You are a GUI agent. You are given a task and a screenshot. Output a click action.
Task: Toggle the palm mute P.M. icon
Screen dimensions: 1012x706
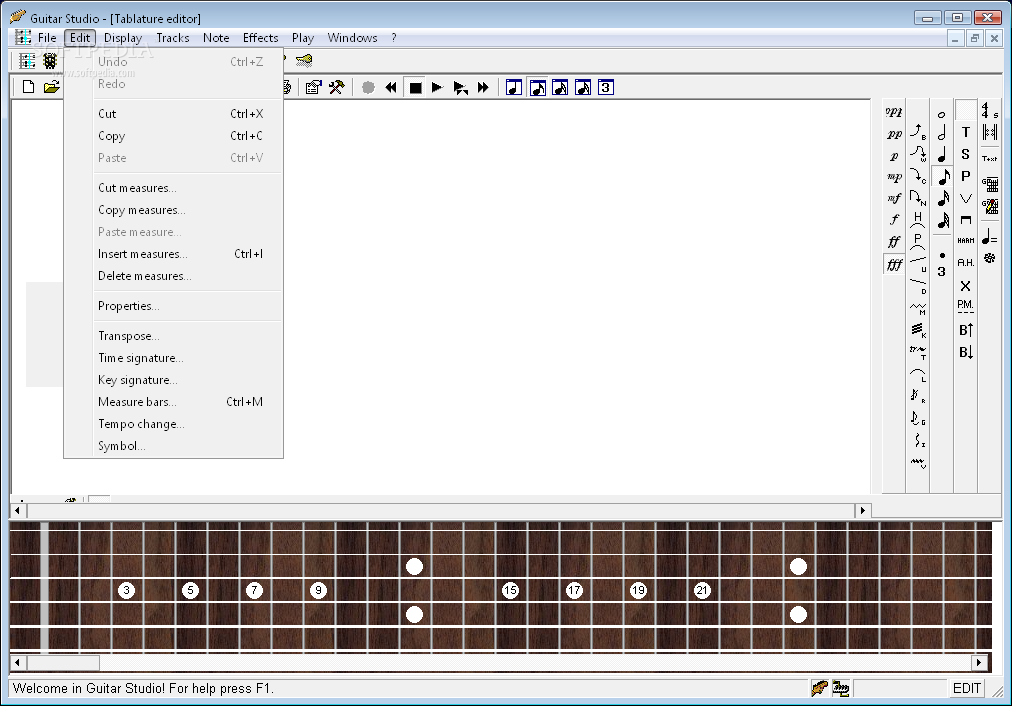[966, 305]
